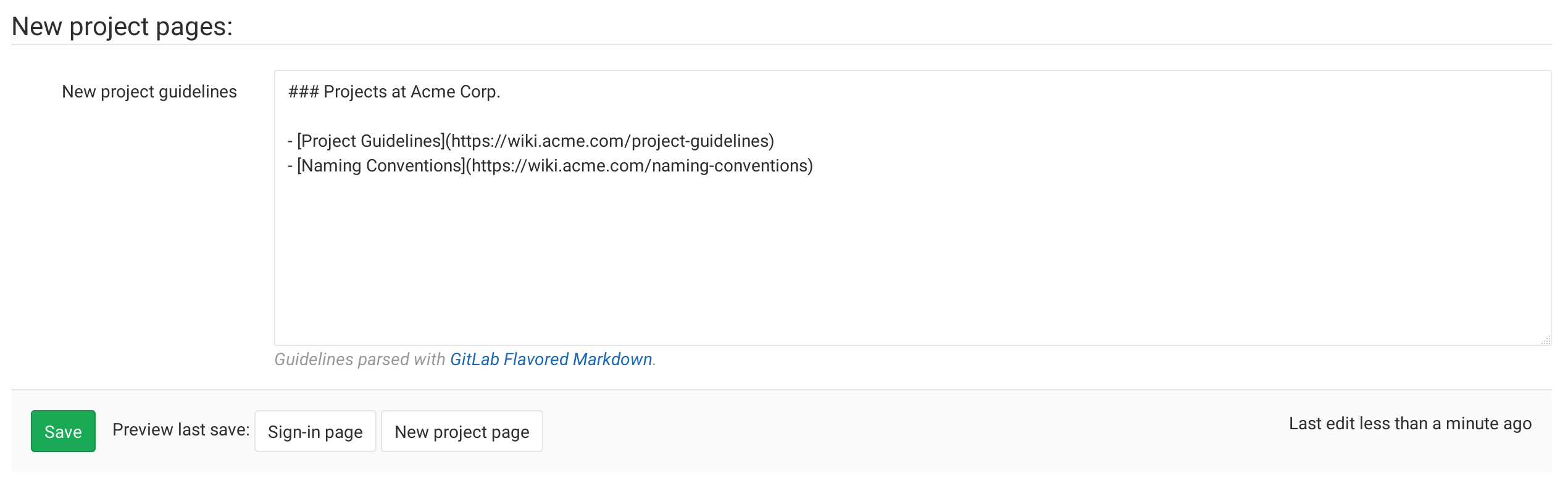The height and width of the screenshot is (486, 1568).
Task: Click the green Save button
Action: pos(63,431)
